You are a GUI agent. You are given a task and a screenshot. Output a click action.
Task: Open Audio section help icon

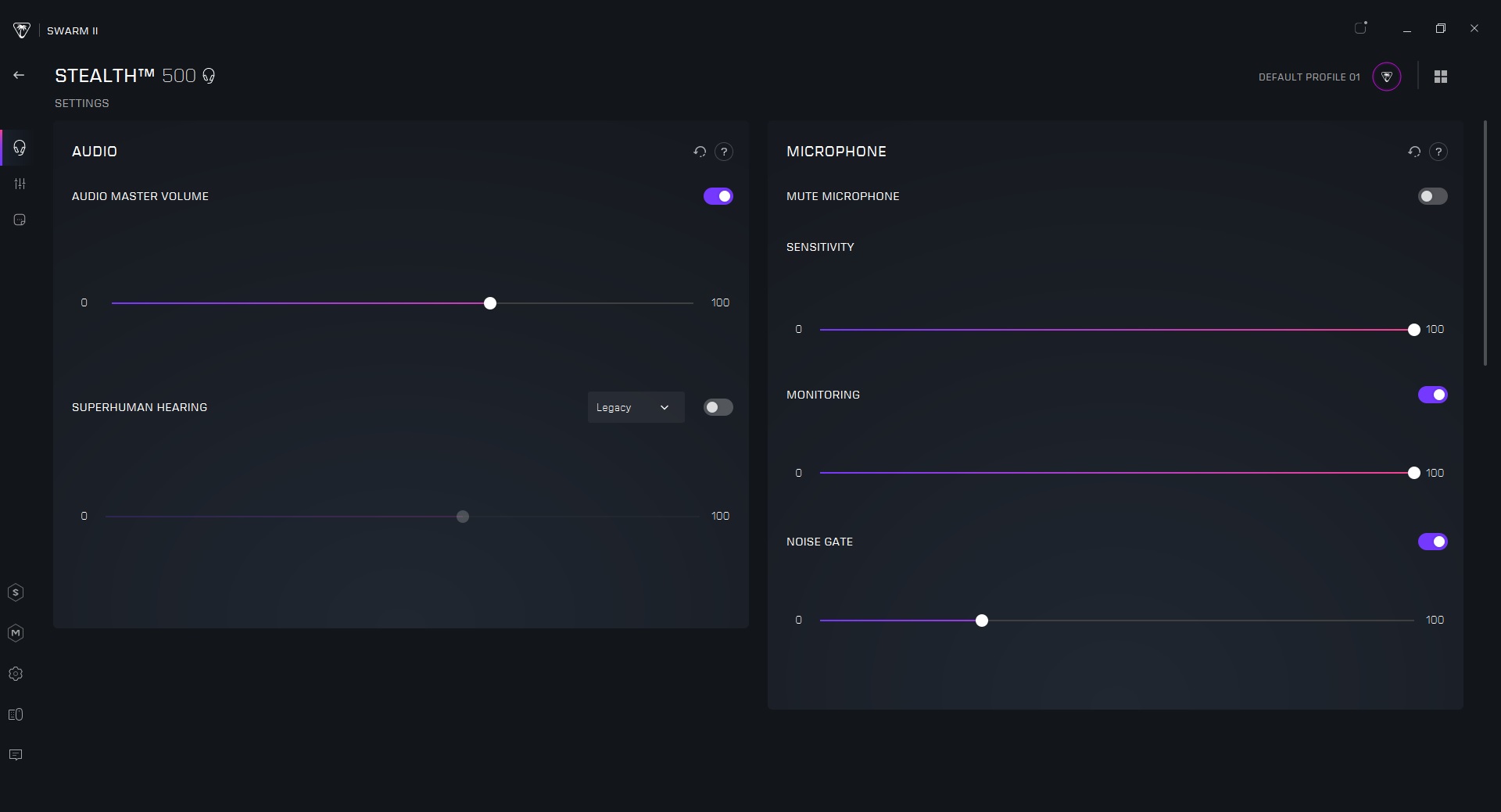[724, 152]
